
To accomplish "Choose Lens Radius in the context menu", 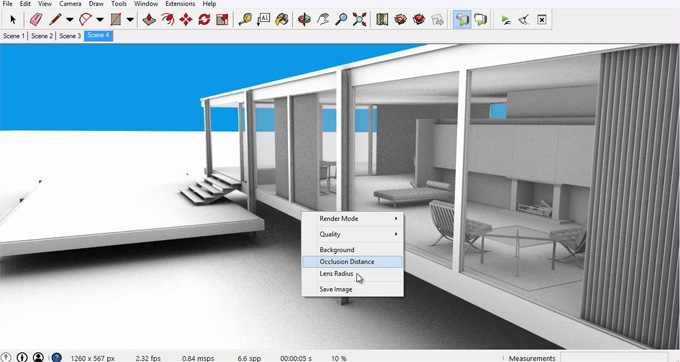I will coord(353,274).
